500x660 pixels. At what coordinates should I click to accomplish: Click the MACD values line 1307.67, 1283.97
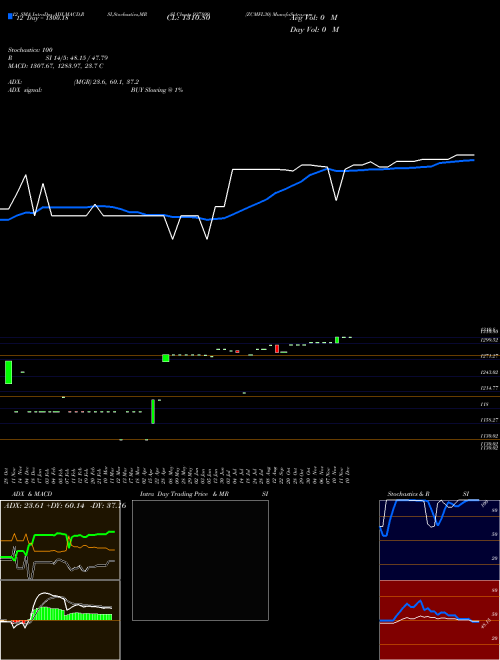56,66
